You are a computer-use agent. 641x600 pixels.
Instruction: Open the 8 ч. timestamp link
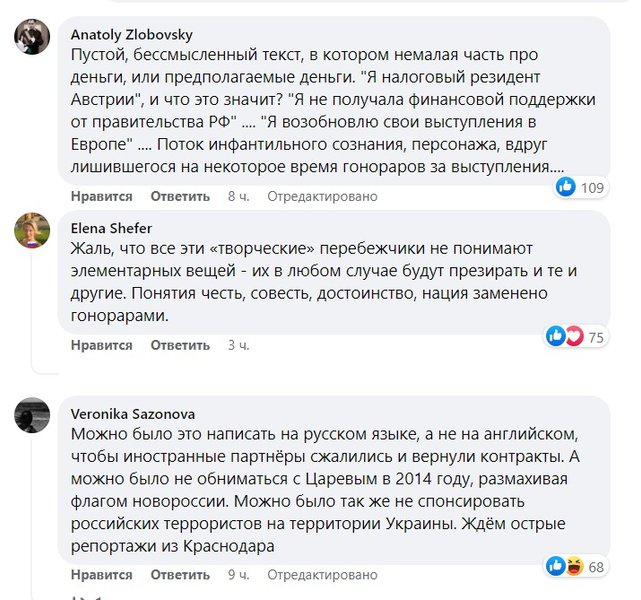click(238, 197)
